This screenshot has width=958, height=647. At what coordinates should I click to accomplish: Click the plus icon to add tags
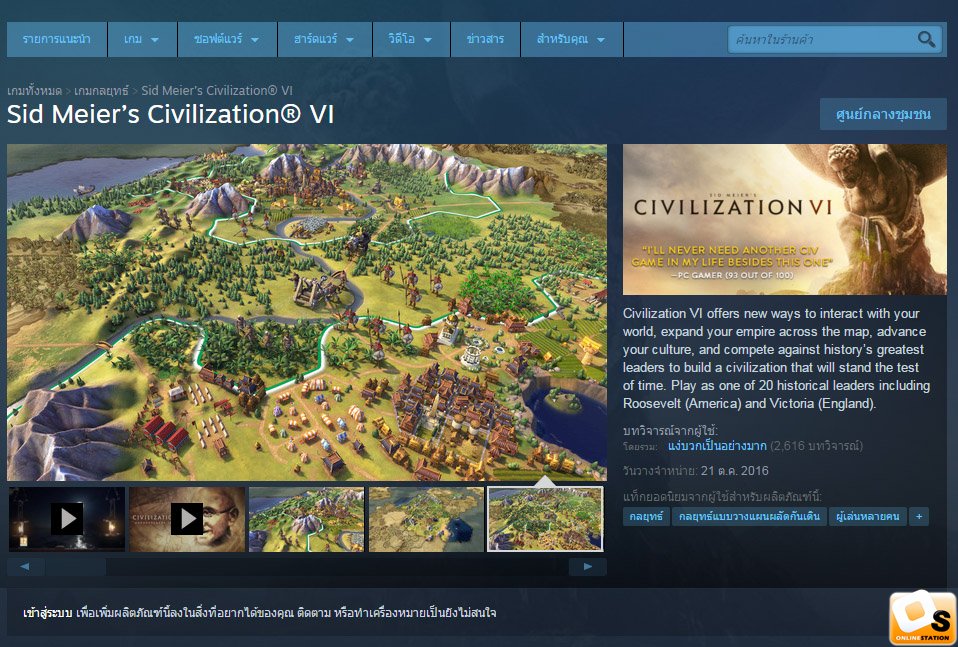(x=918, y=516)
